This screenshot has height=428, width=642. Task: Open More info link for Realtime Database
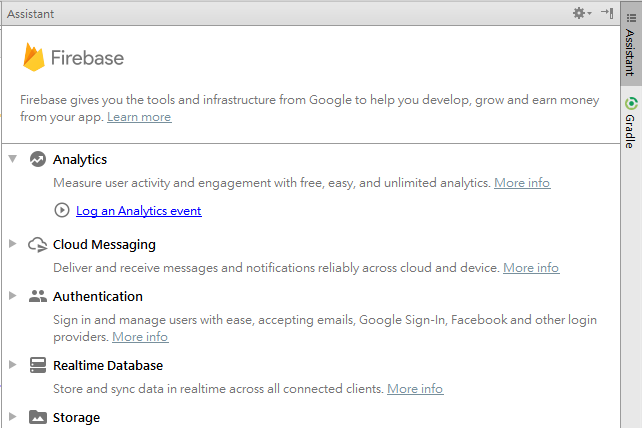click(415, 389)
